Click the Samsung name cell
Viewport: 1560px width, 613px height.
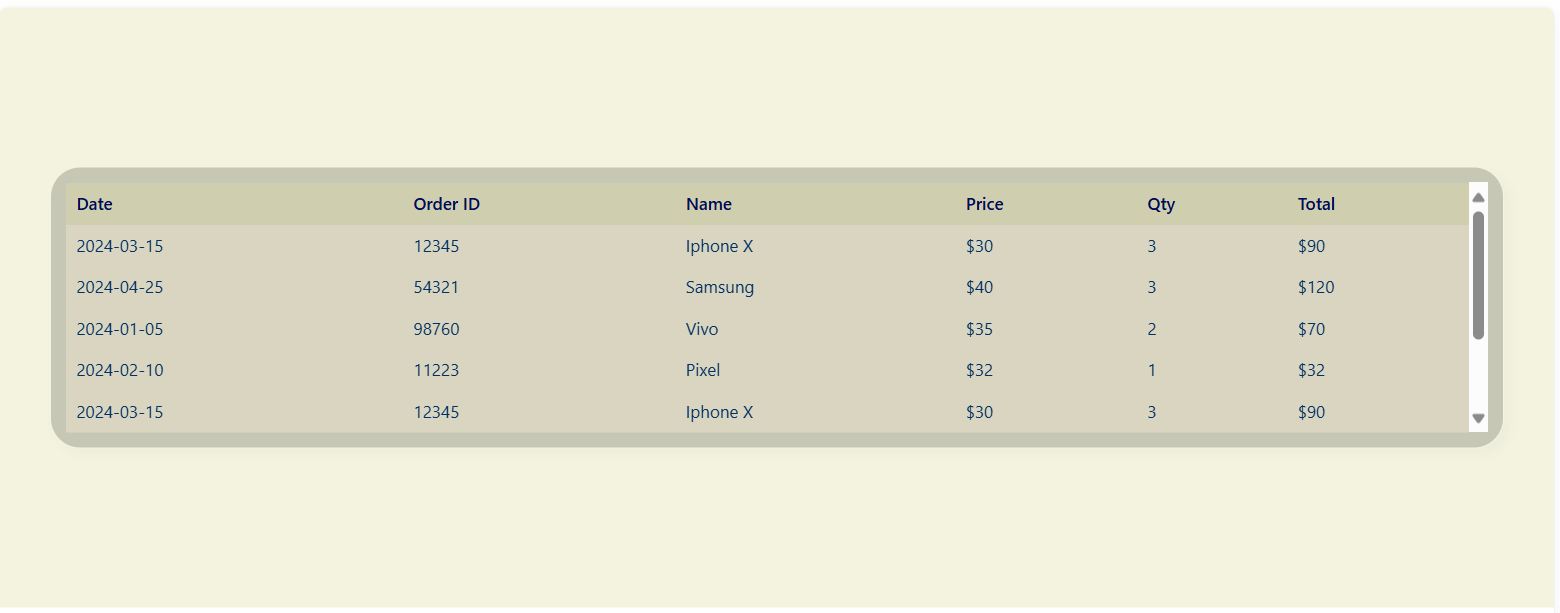(720, 288)
